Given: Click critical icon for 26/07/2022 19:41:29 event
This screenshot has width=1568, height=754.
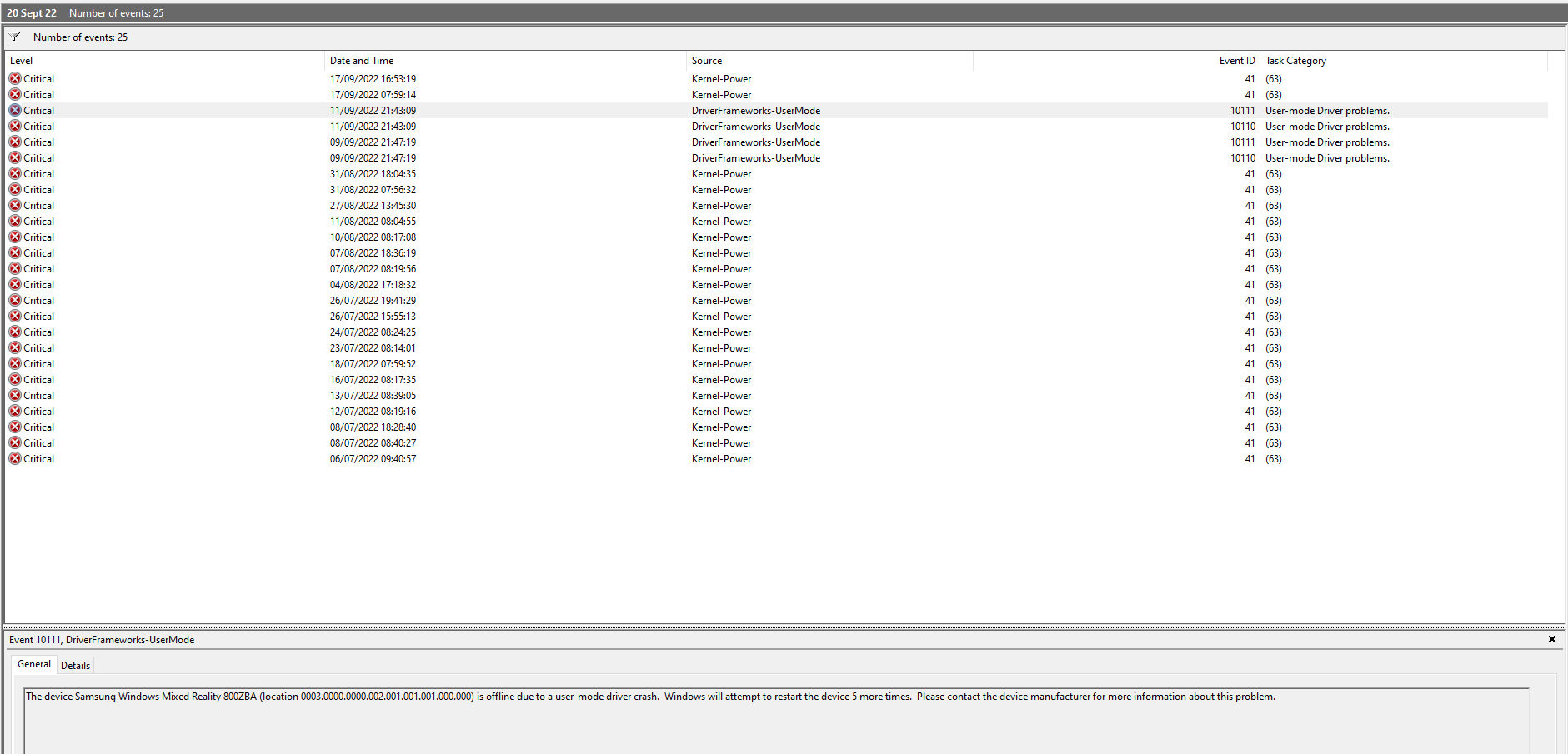Looking at the screenshot, I should point(15,300).
